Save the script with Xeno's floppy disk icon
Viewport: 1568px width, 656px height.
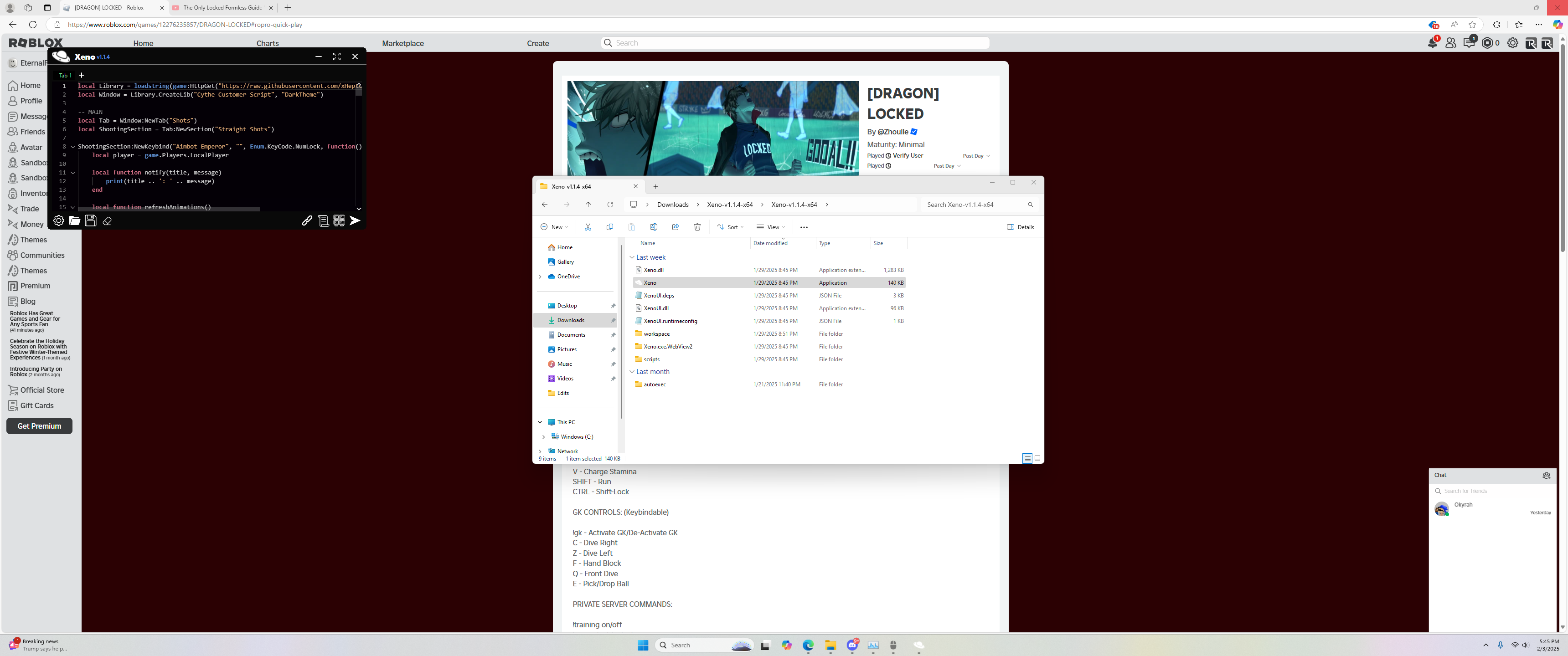tap(91, 221)
